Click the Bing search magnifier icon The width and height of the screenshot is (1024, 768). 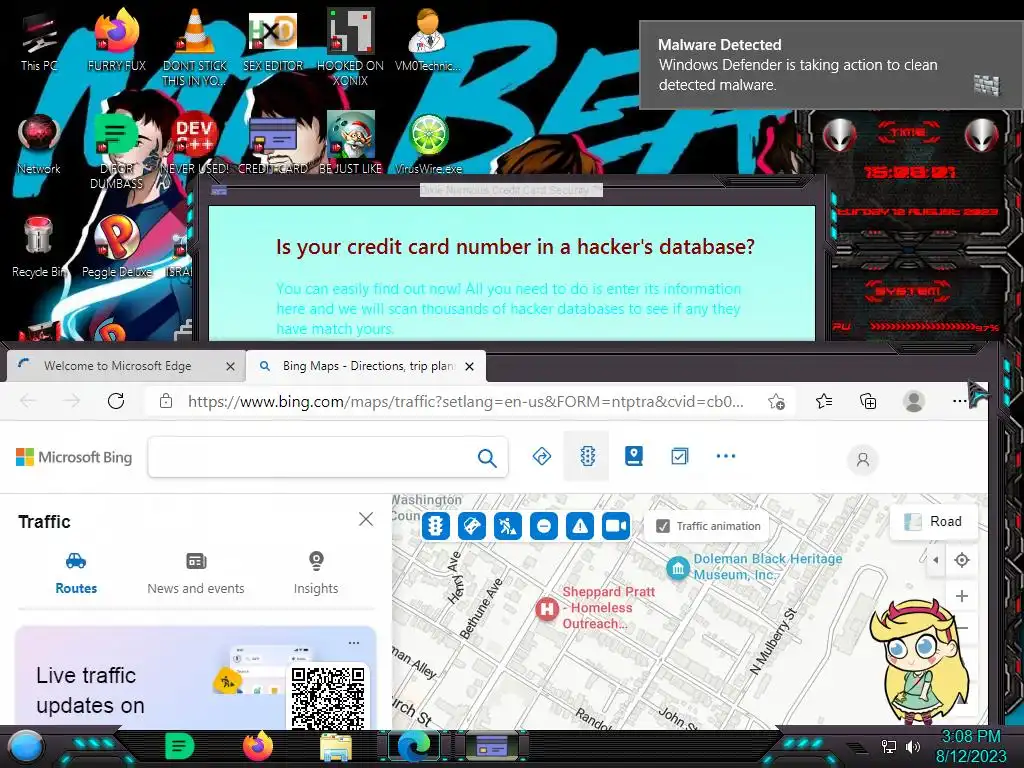tap(487, 458)
